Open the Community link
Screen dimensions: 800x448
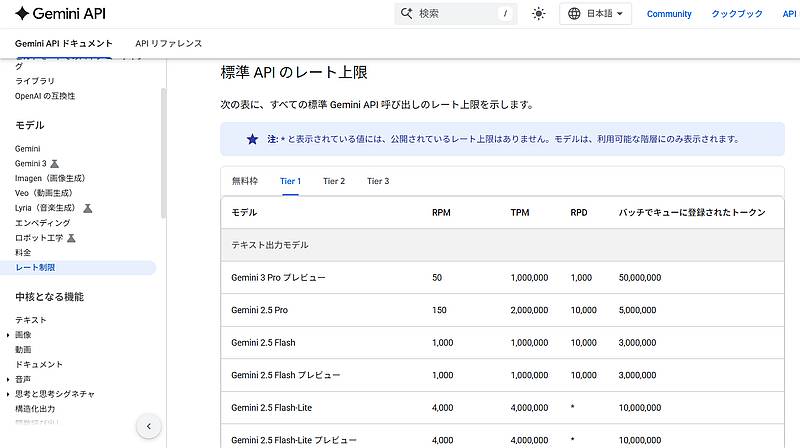click(669, 14)
